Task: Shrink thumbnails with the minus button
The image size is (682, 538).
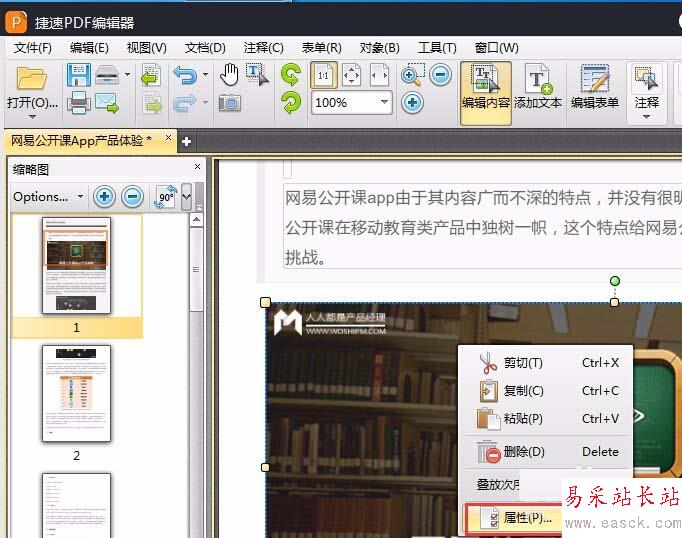Action: click(133, 197)
